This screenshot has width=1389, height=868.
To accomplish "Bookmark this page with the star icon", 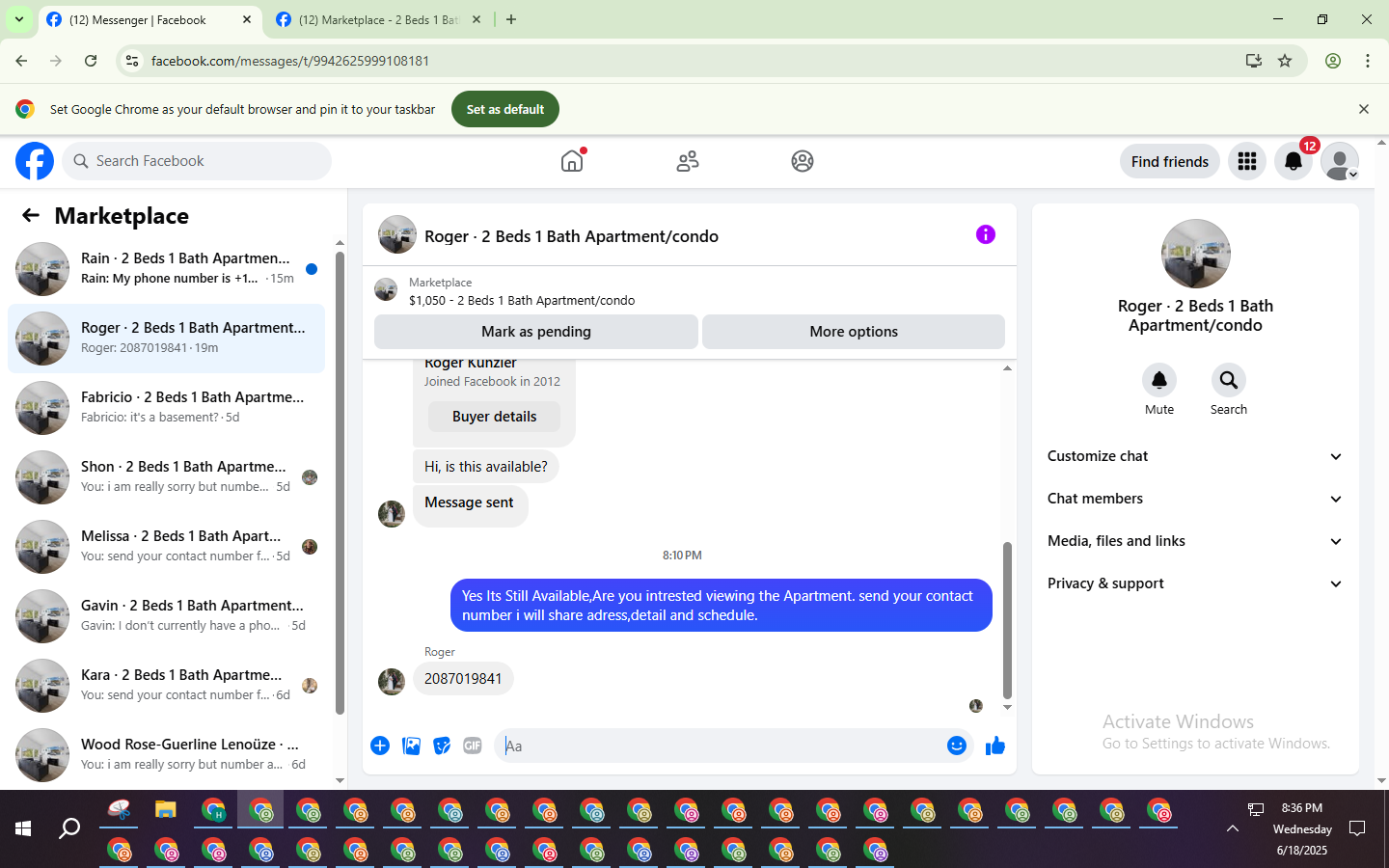I will pos(1285,61).
